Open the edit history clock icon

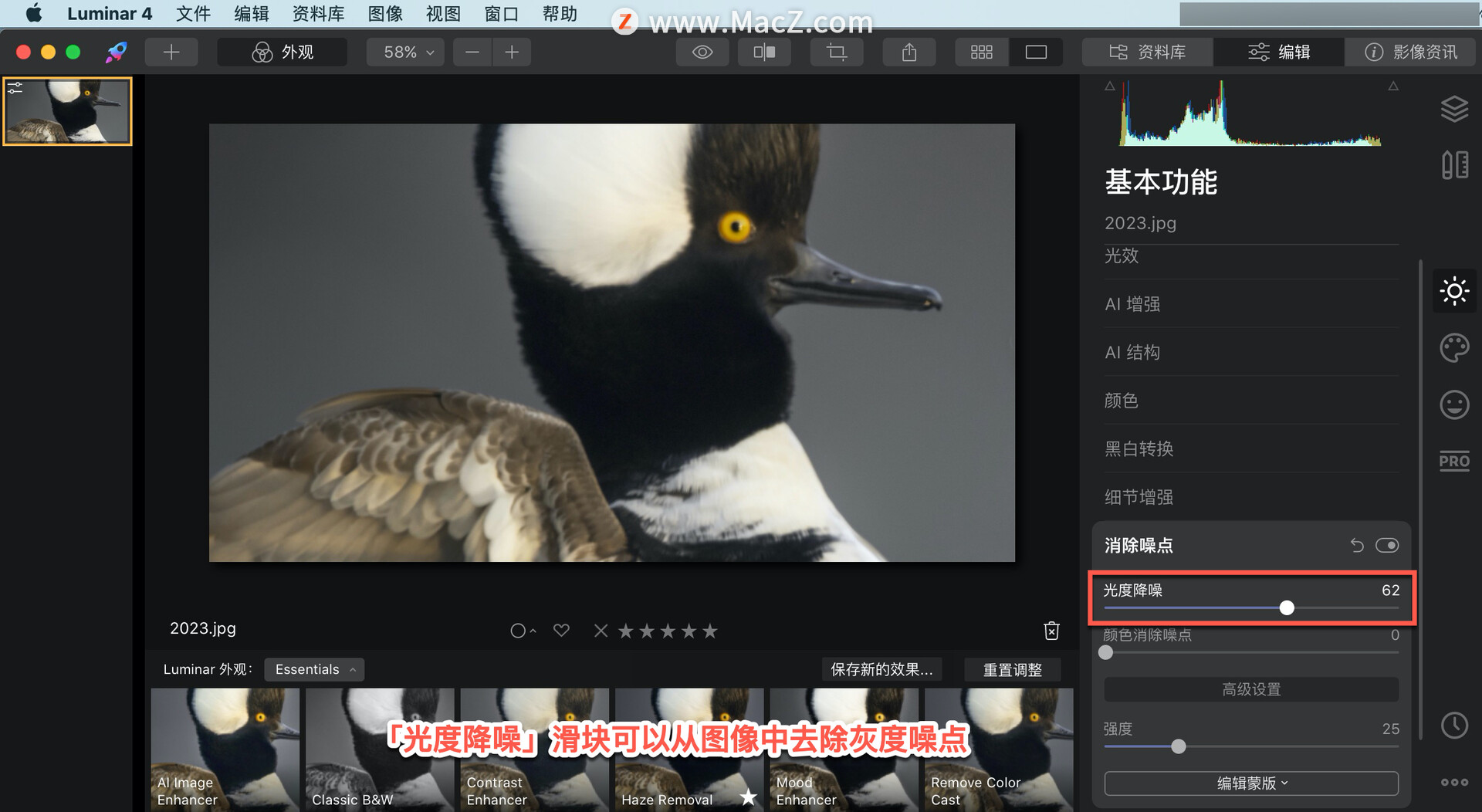(1454, 725)
